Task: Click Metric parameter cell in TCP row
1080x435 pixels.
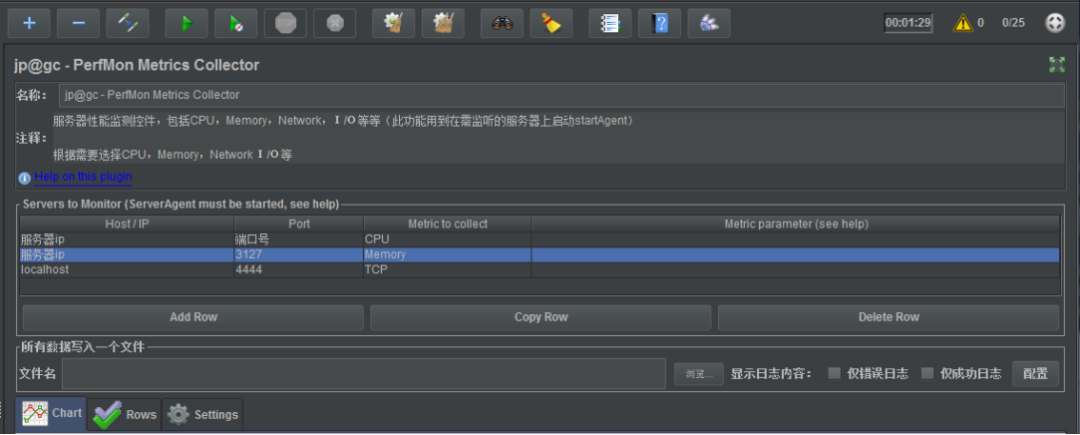Action: (796, 270)
